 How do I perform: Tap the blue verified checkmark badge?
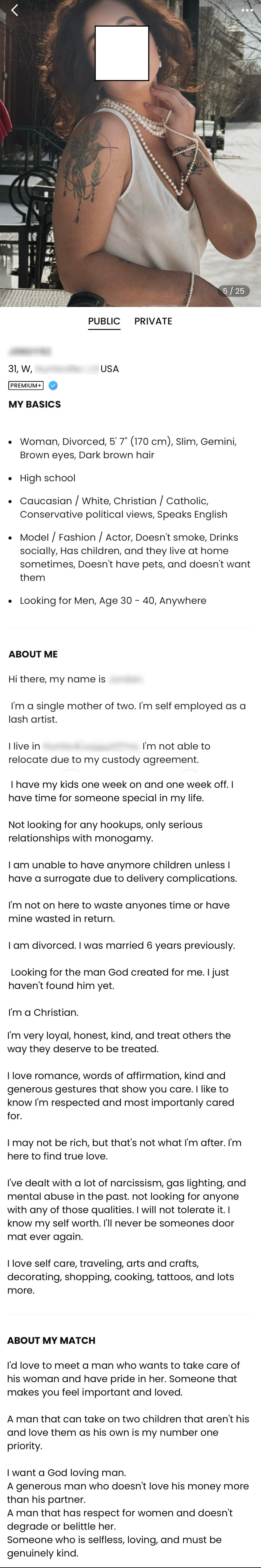point(53,385)
